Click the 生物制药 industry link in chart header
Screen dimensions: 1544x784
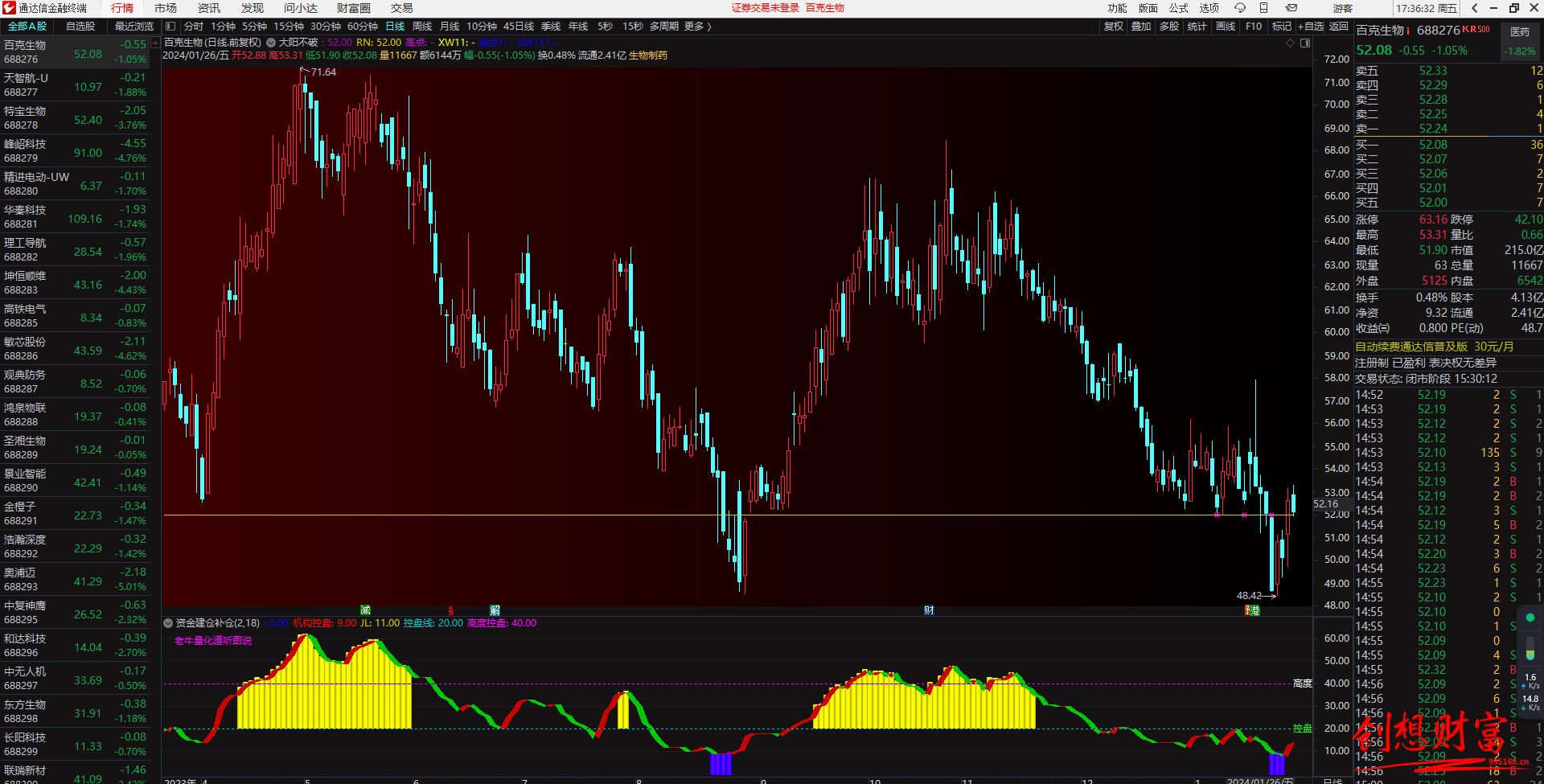(648, 55)
